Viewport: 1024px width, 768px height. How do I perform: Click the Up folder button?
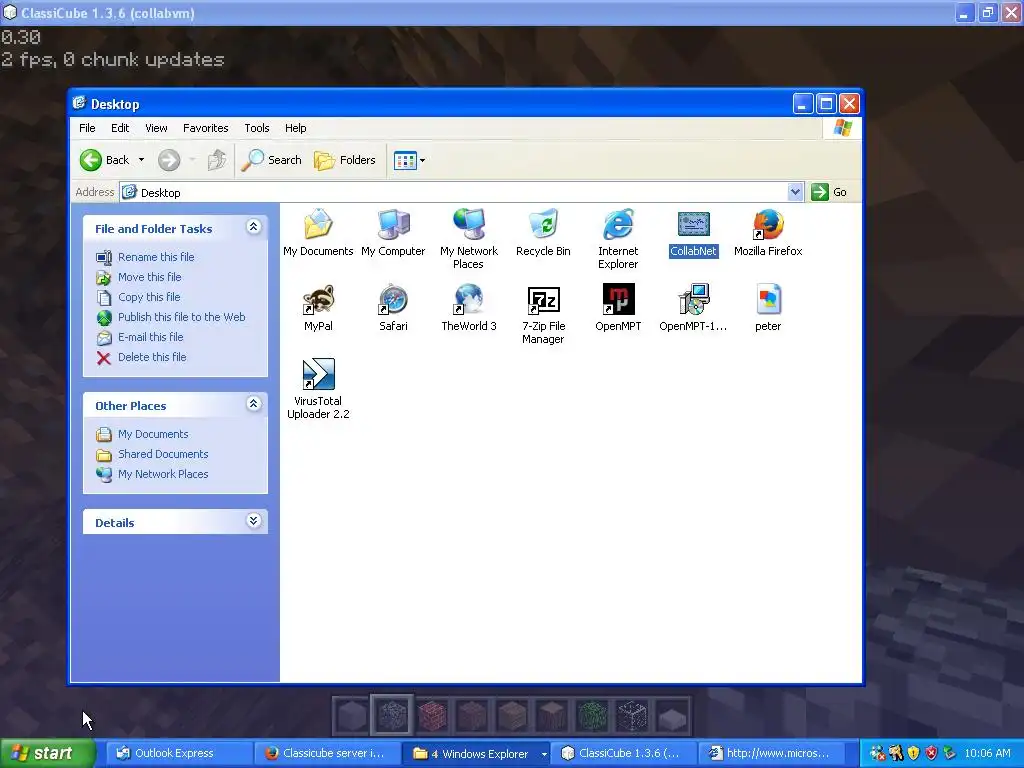[x=217, y=160]
